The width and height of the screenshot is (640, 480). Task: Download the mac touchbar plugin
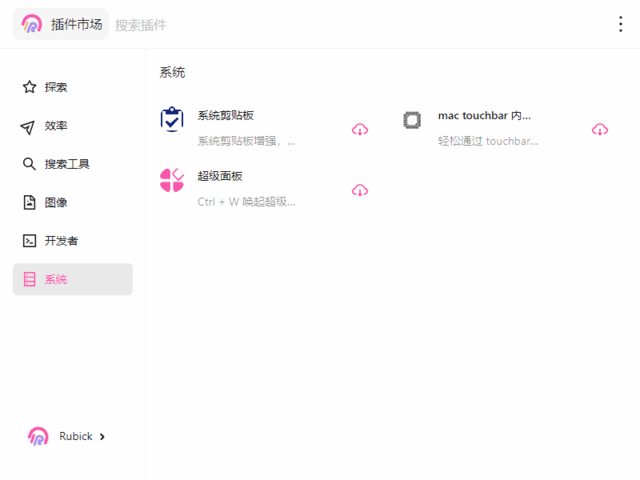600,129
